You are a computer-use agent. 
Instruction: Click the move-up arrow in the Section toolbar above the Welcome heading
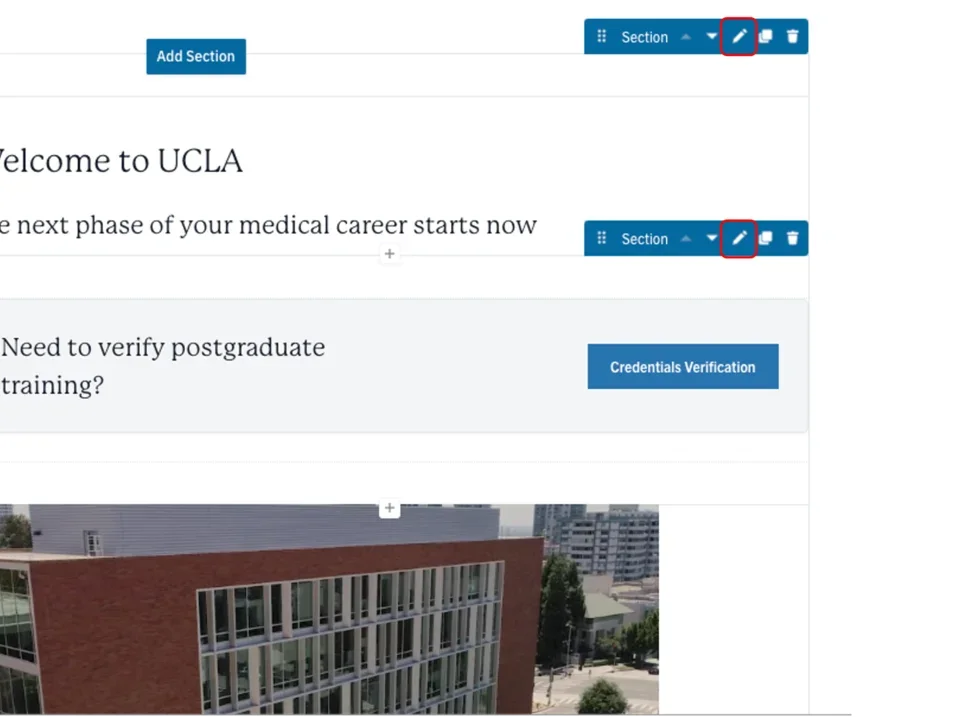(x=686, y=37)
